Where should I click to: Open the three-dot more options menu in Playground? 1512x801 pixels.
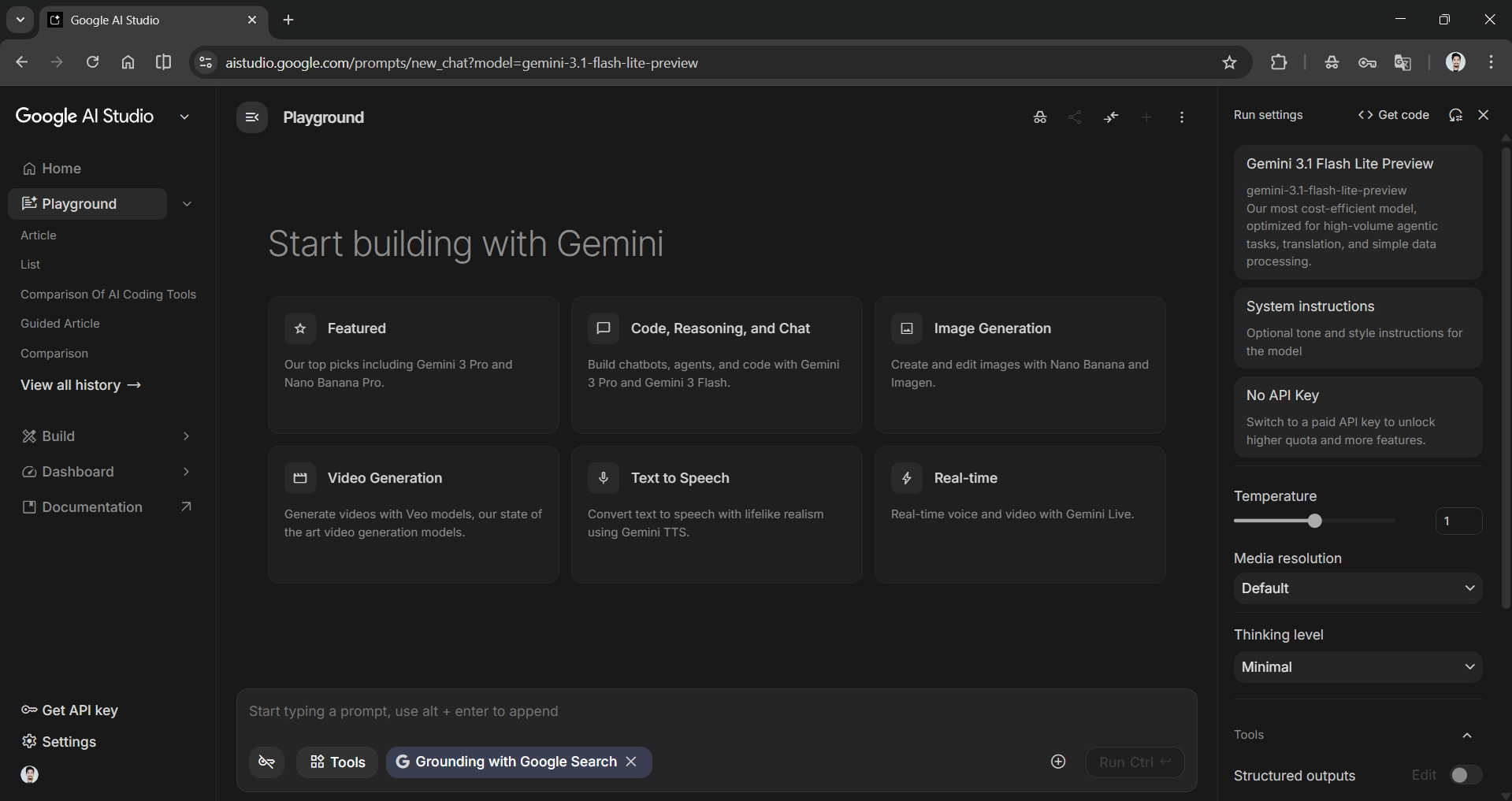[1182, 117]
